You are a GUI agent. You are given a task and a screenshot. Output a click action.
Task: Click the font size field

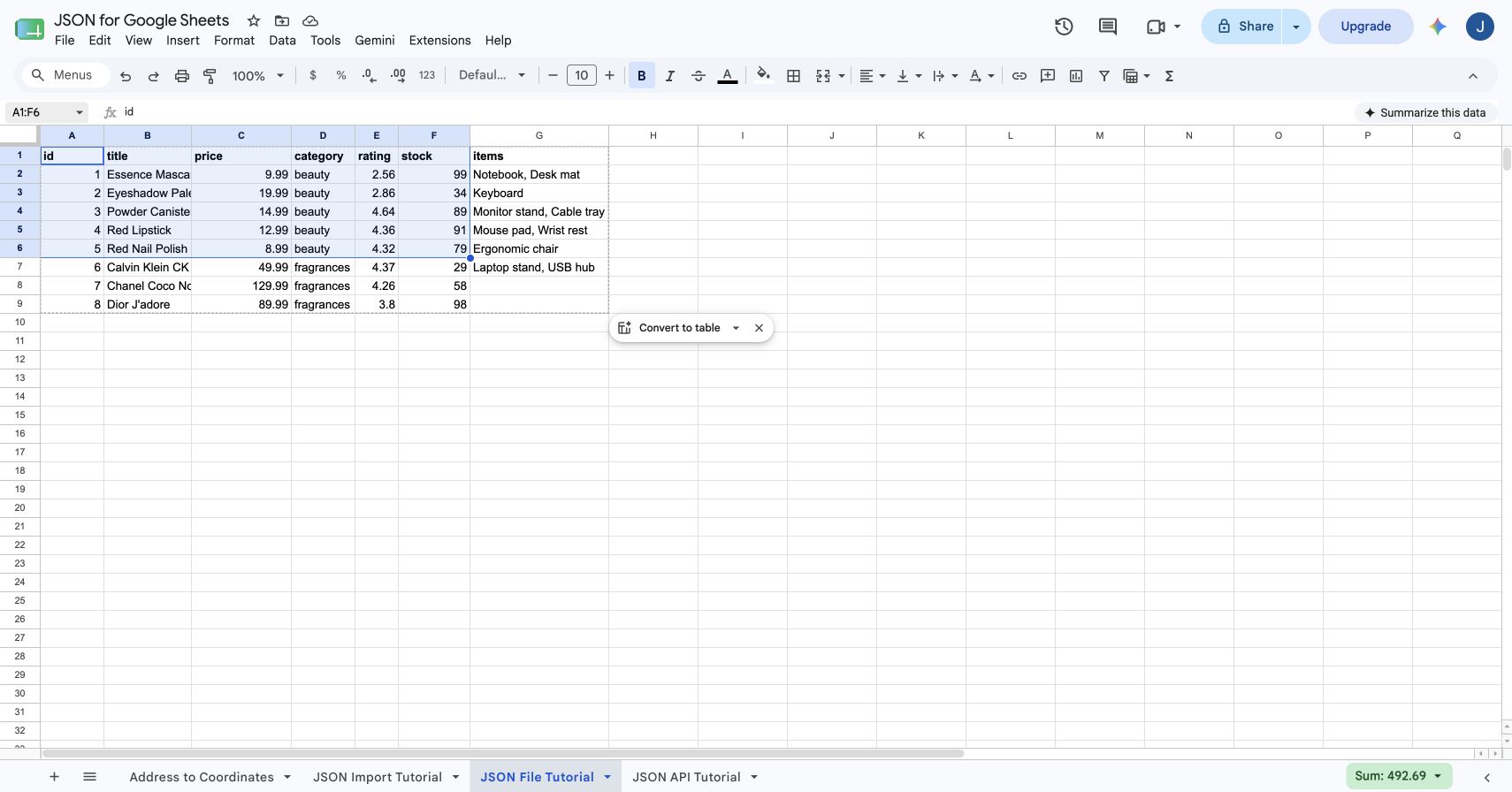581,76
